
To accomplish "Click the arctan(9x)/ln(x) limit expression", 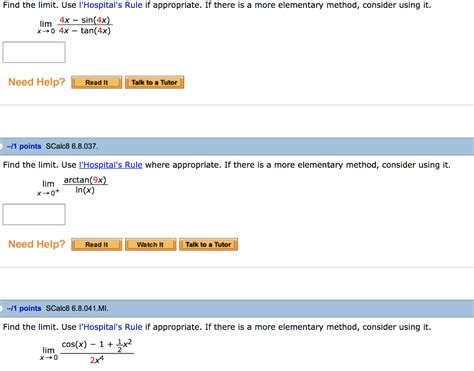I will pyautogui.click(x=73, y=186).
